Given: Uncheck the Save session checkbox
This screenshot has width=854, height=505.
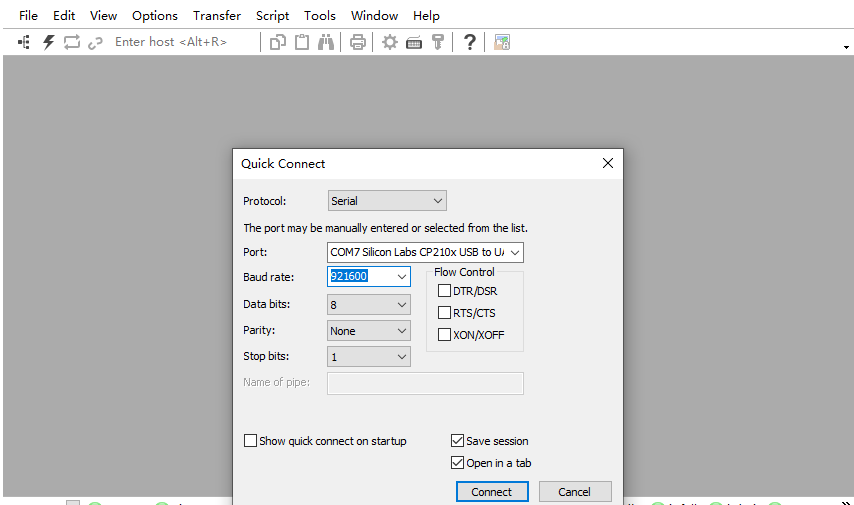Looking at the screenshot, I should [x=458, y=441].
